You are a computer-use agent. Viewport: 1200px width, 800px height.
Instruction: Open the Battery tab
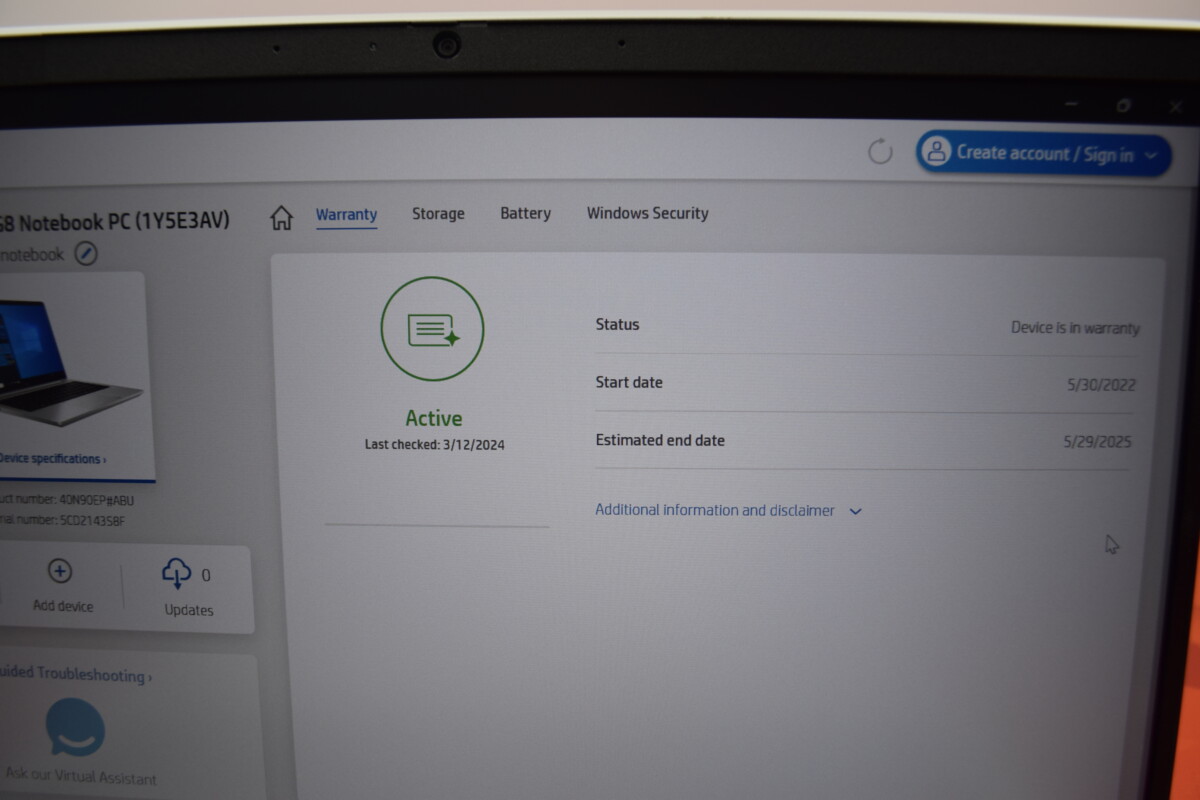[x=525, y=213]
